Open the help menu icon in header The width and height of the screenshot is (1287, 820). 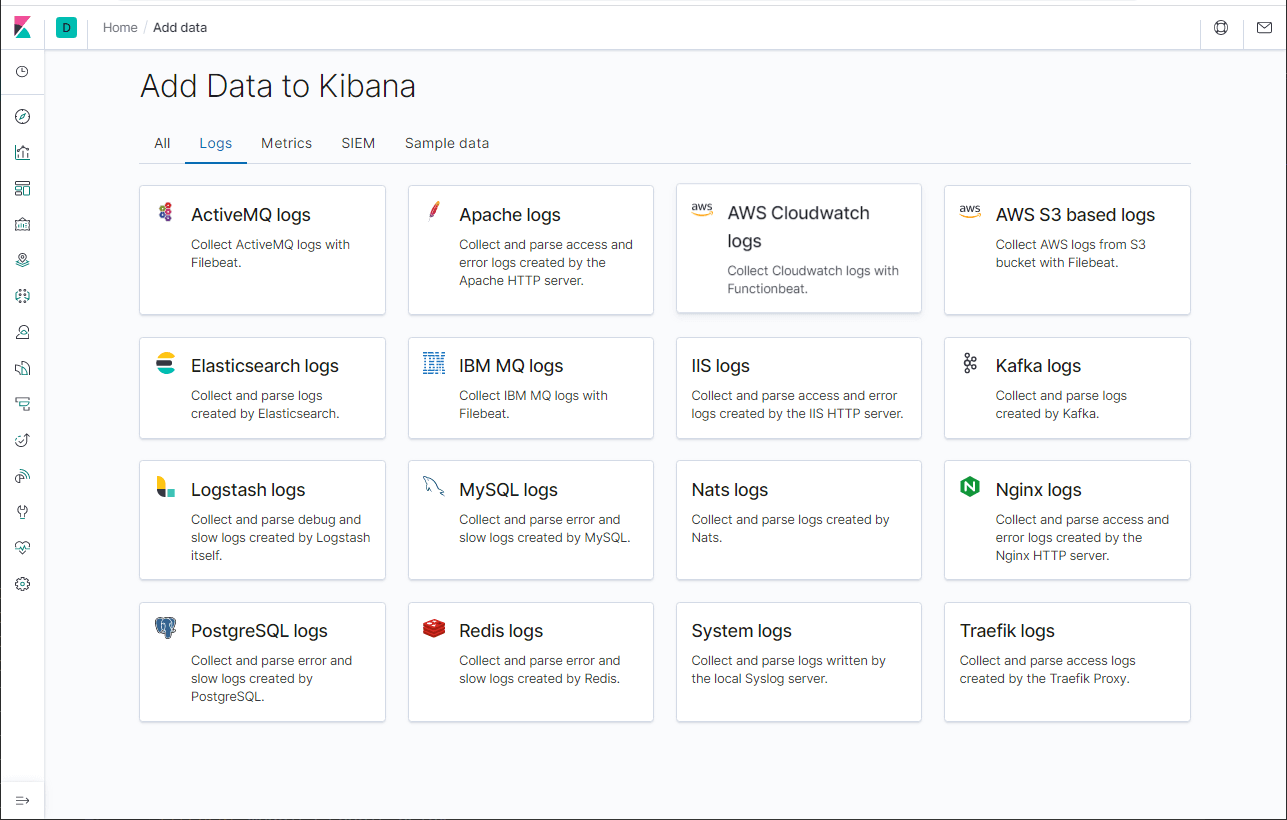(1221, 28)
